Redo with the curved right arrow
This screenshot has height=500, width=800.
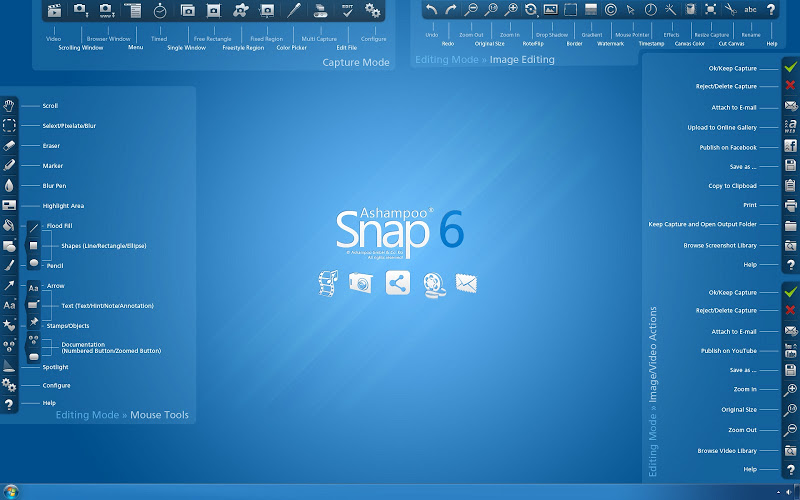click(451, 9)
